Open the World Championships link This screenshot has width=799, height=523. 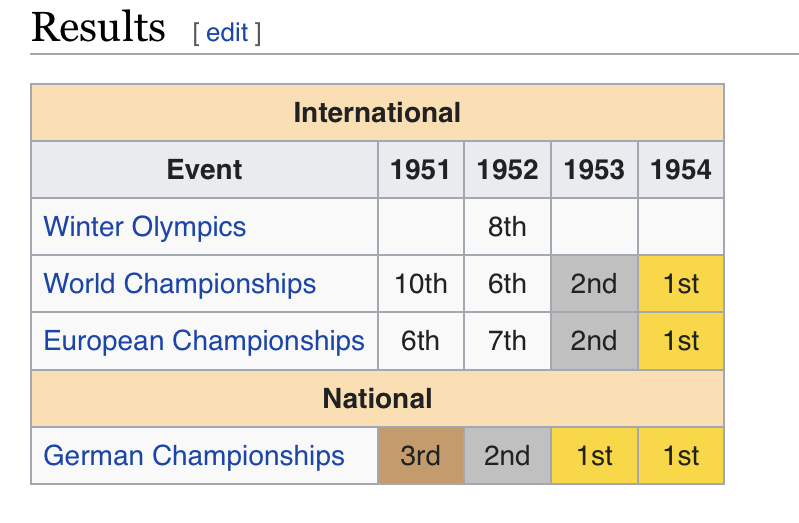pos(180,283)
